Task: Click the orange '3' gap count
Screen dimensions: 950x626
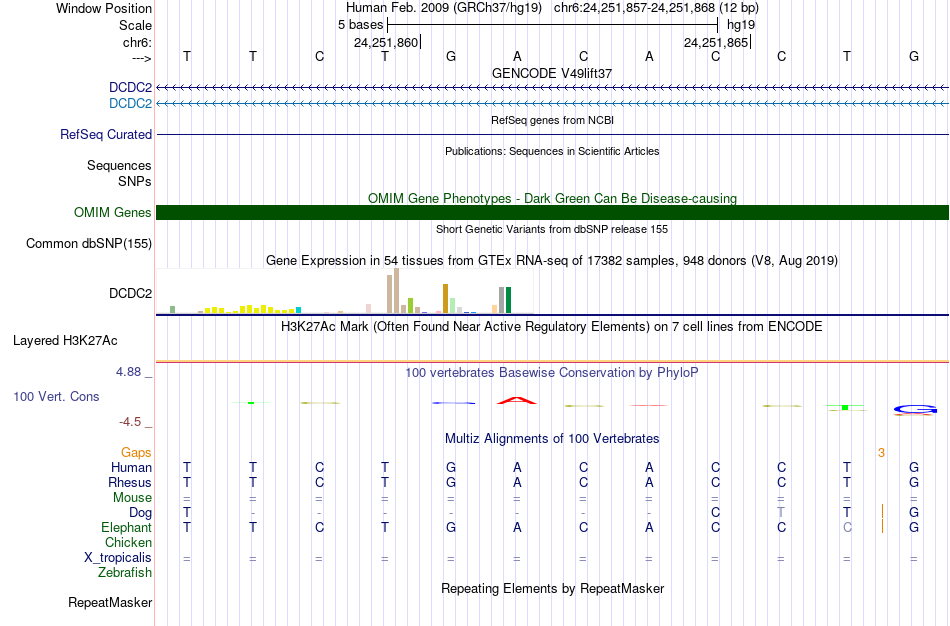Action: [x=882, y=453]
